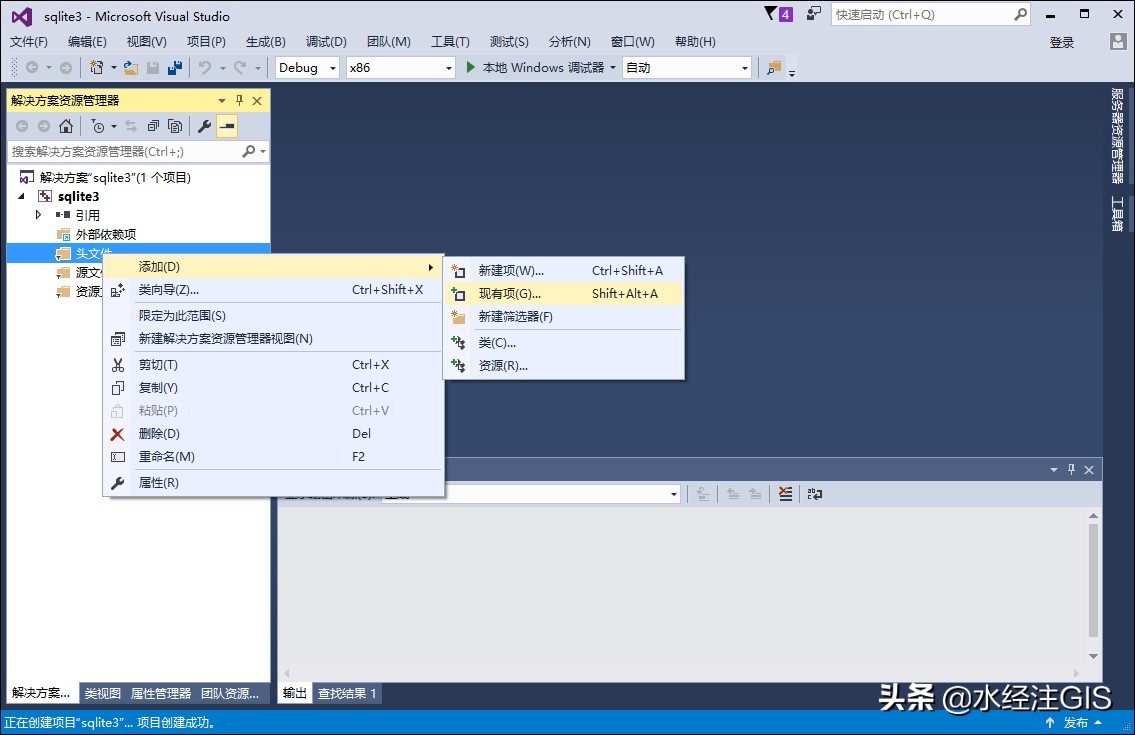The width and height of the screenshot is (1135, 735).
Task: Click the New Project toolbar icon
Action: pyautogui.click(x=96, y=67)
